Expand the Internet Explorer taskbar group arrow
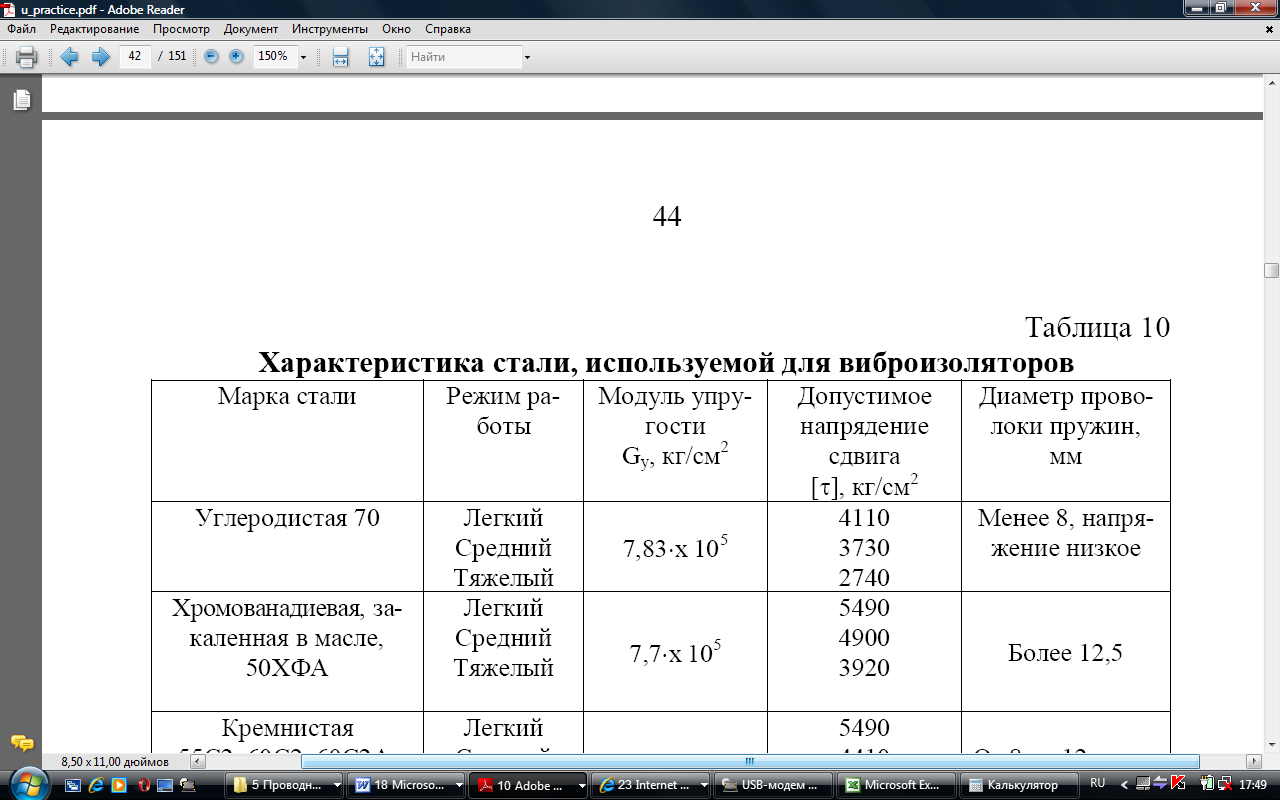This screenshot has height=800, width=1280. click(x=703, y=786)
